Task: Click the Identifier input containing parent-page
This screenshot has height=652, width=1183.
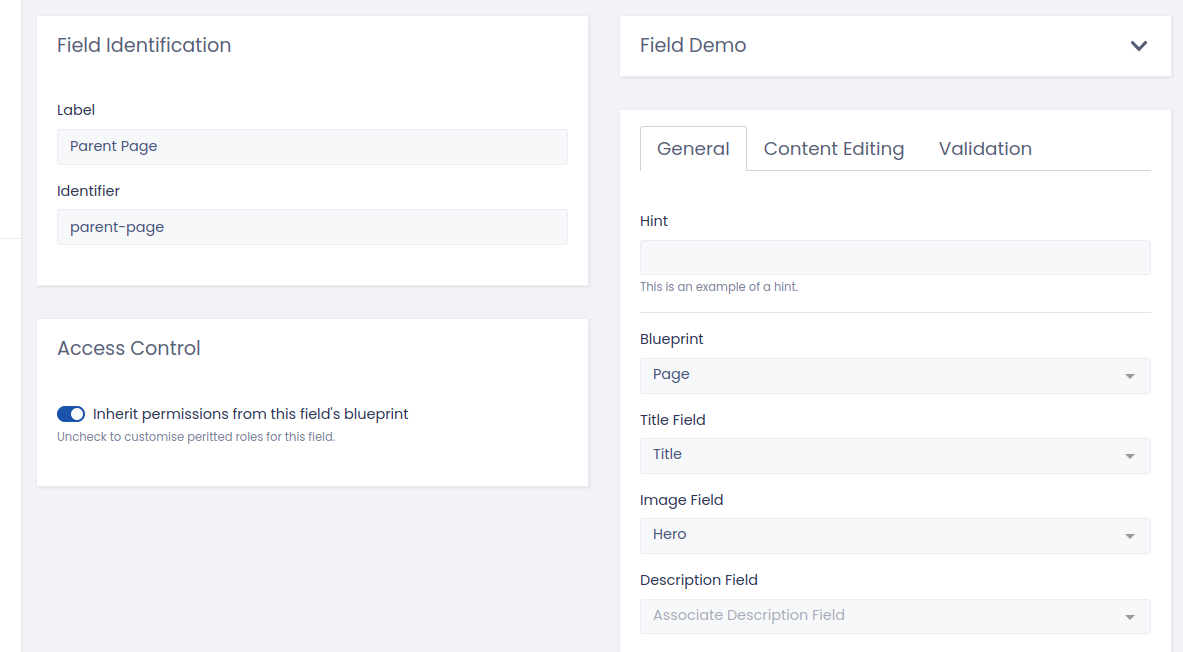Action: (x=312, y=227)
